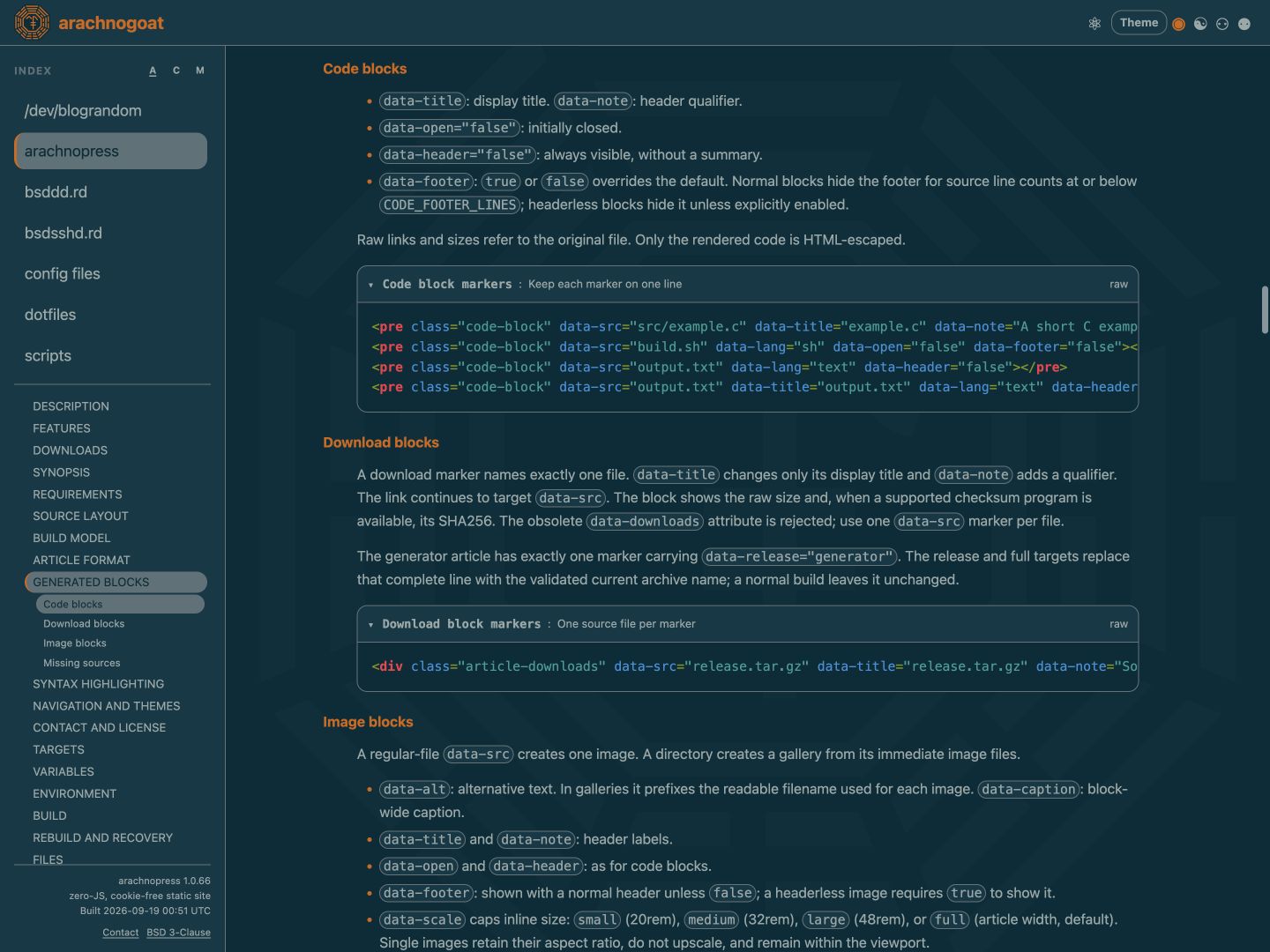Open the arachnogoat site title link
1270x952 pixels.
point(111,23)
